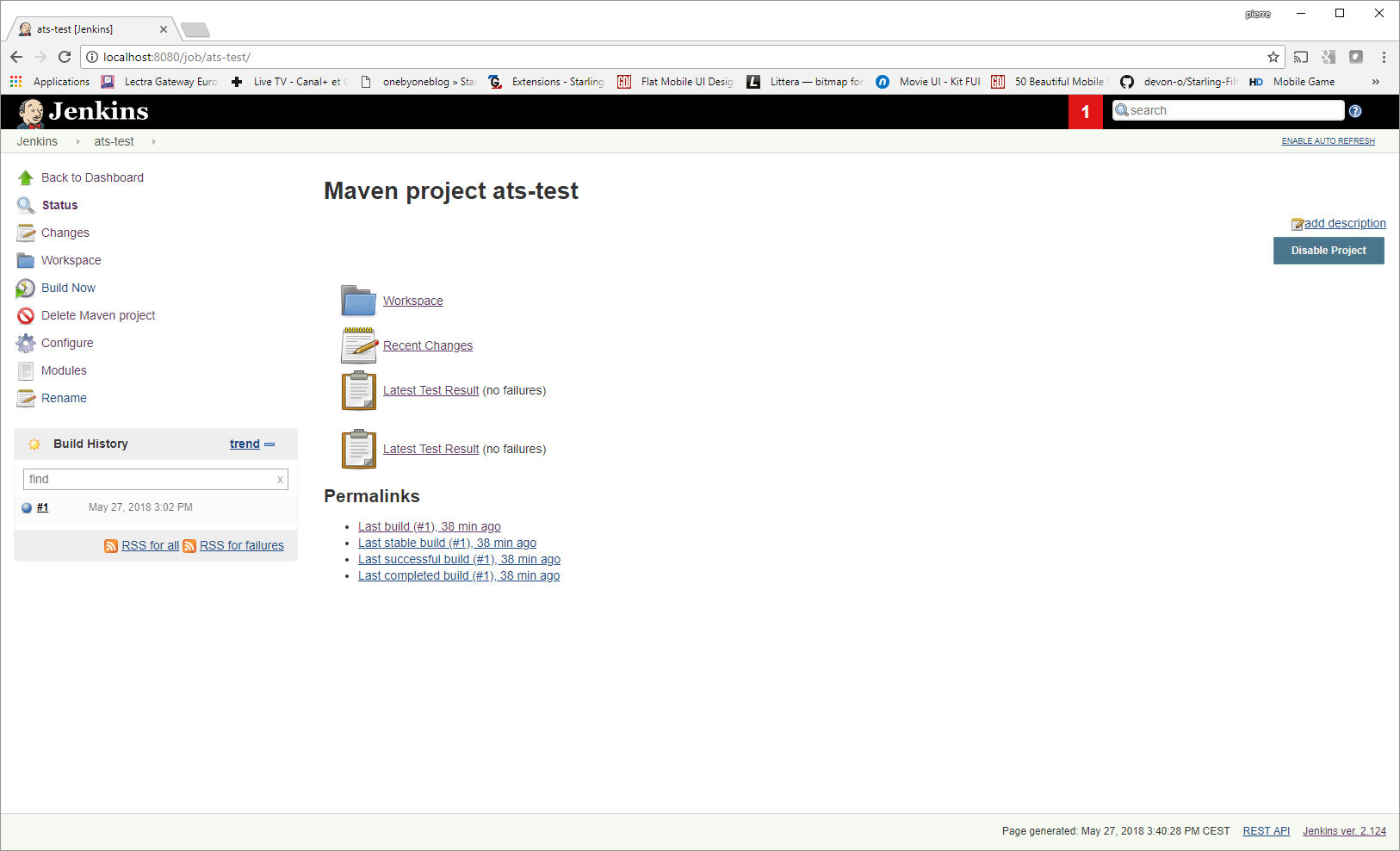Click the Recent Changes notepad icon
This screenshot has width=1400, height=851.
(359, 345)
